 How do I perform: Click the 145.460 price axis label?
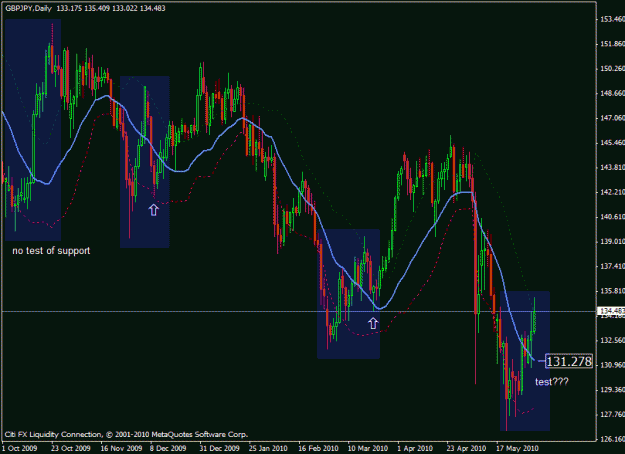pyautogui.click(x=612, y=143)
